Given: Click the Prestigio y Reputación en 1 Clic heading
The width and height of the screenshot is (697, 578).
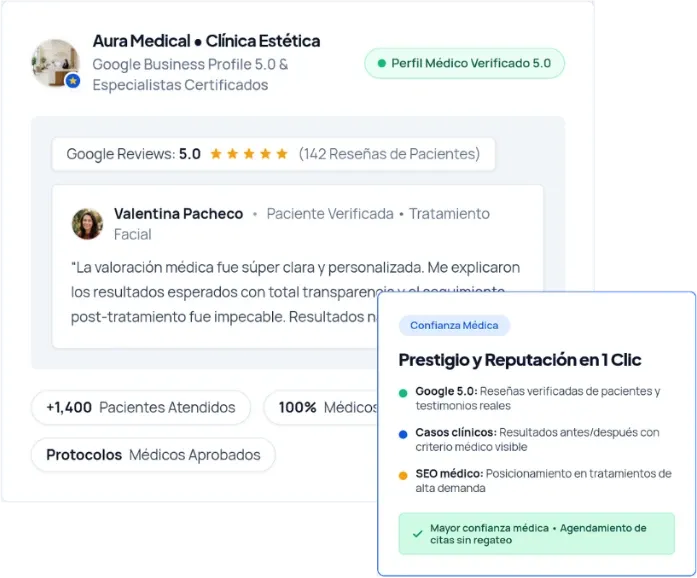Looking at the screenshot, I should pyautogui.click(x=520, y=360).
